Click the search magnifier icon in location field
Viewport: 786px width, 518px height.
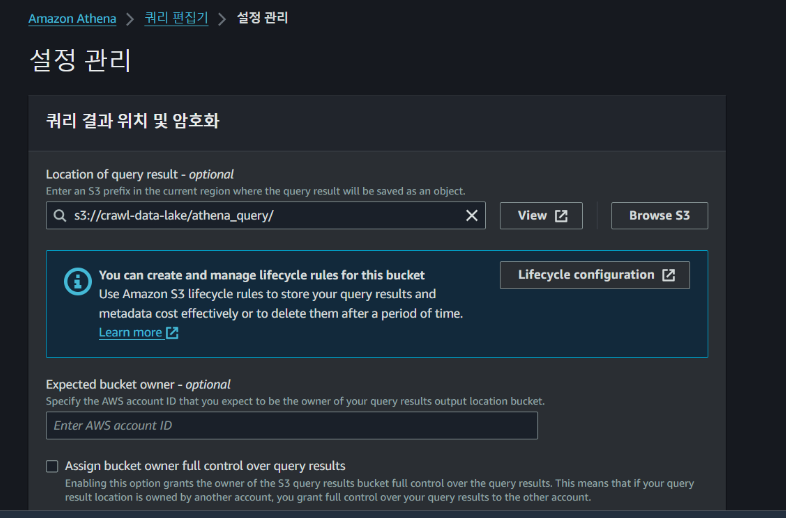tap(60, 216)
